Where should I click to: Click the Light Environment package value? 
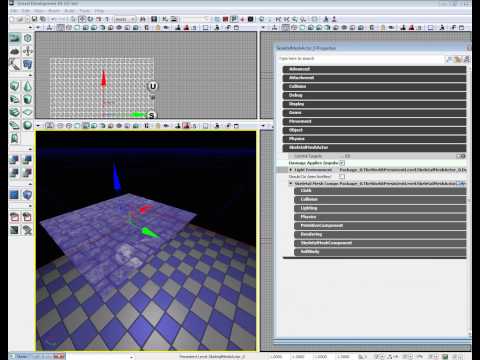tap(403, 170)
